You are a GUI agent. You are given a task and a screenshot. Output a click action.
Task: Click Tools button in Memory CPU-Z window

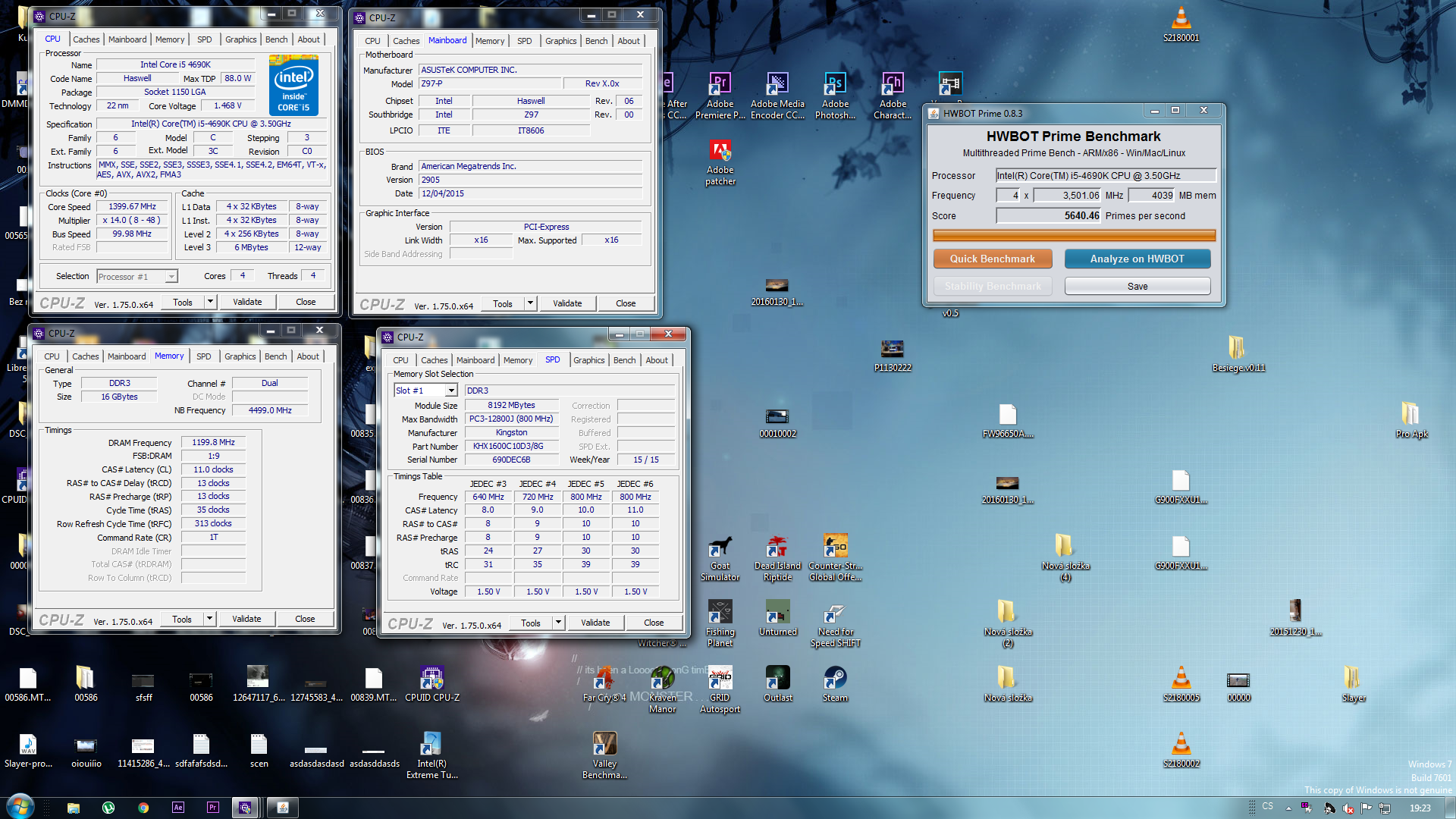(x=182, y=619)
